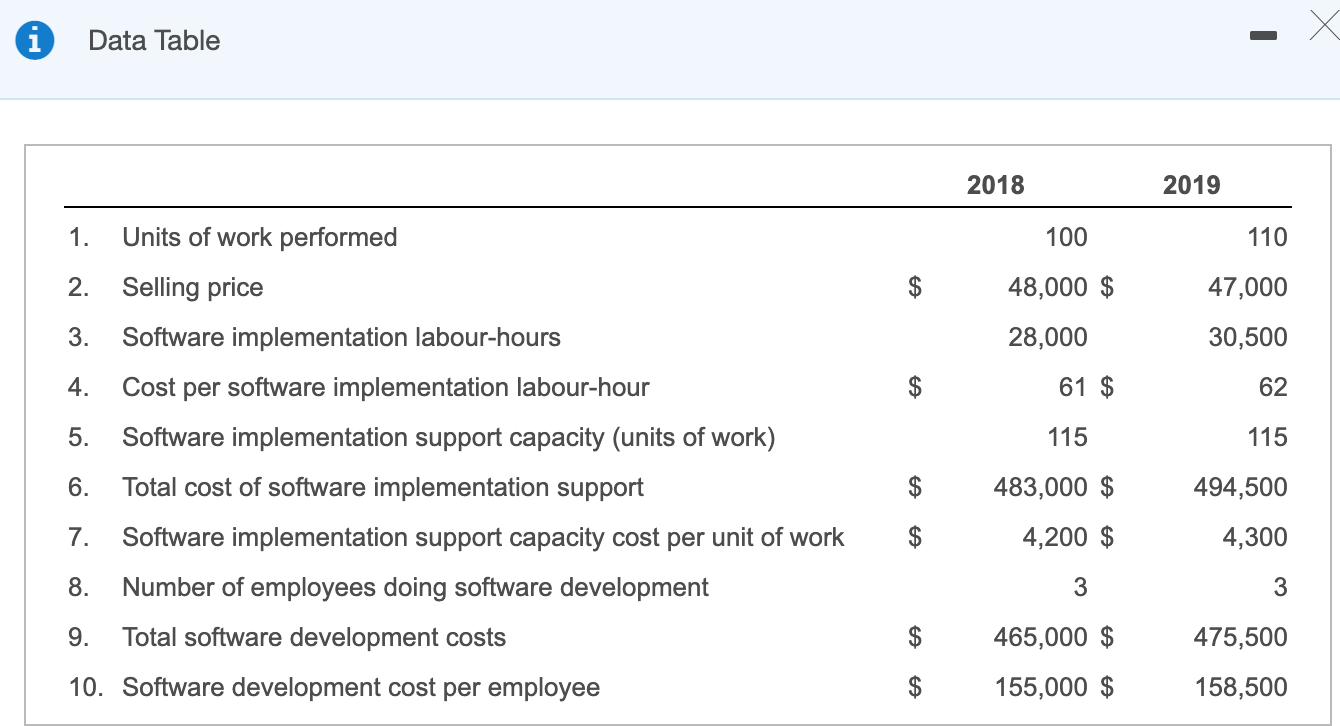This screenshot has width=1340, height=726.
Task: Click 'Total cost of software implementation support' label
Action: pos(383,487)
